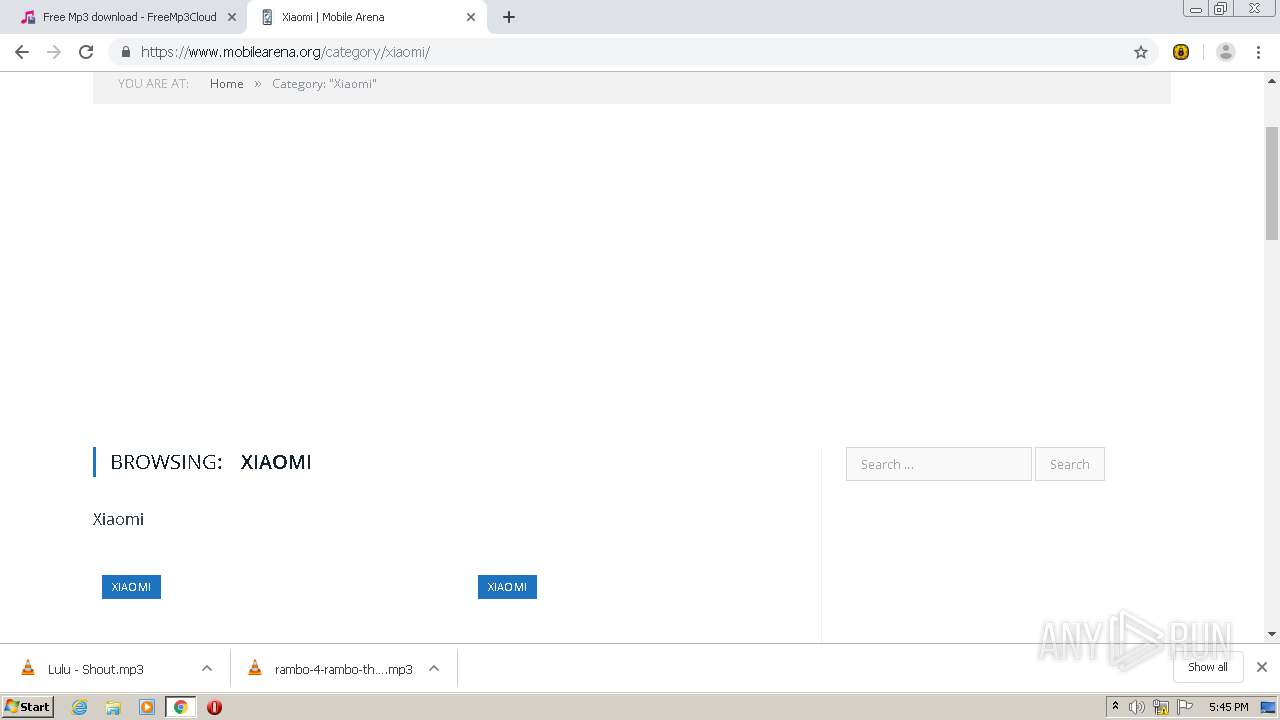View site info via the padlock icon
The image size is (1280, 720).
click(125, 52)
